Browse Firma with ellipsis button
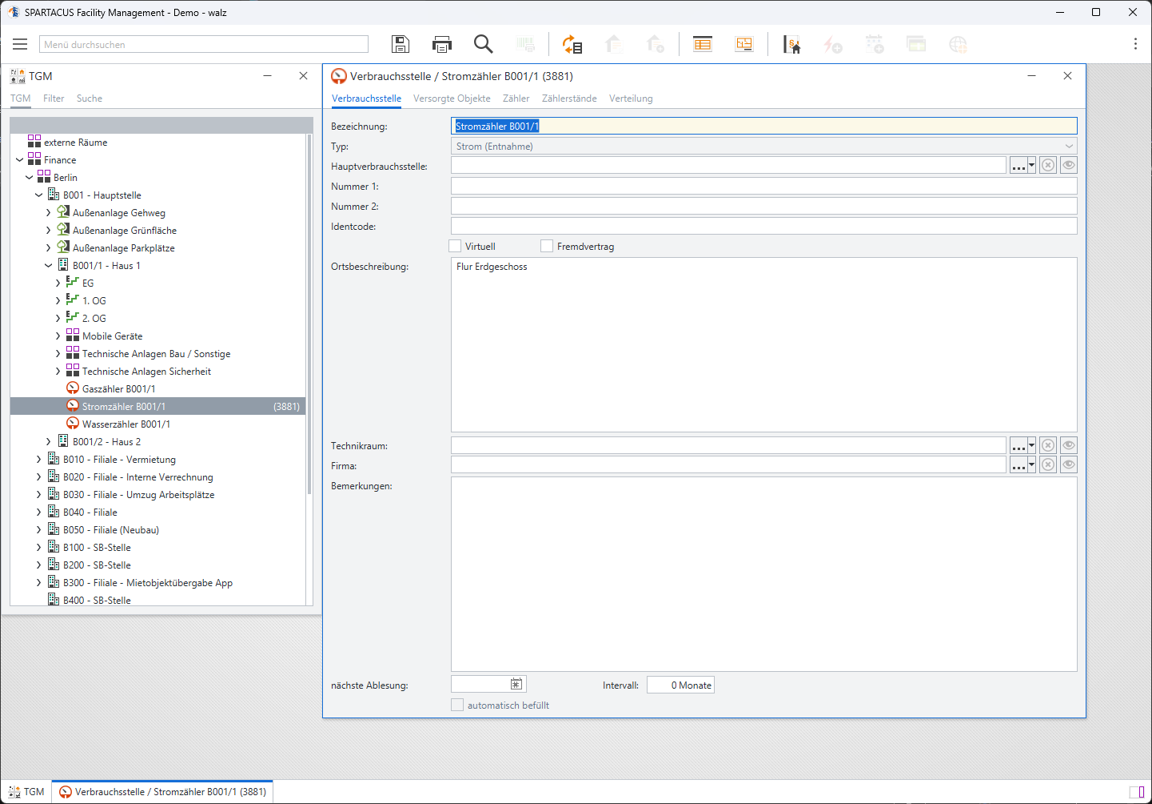This screenshot has height=804, width=1152. pyautogui.click(x=1018, y=465)
